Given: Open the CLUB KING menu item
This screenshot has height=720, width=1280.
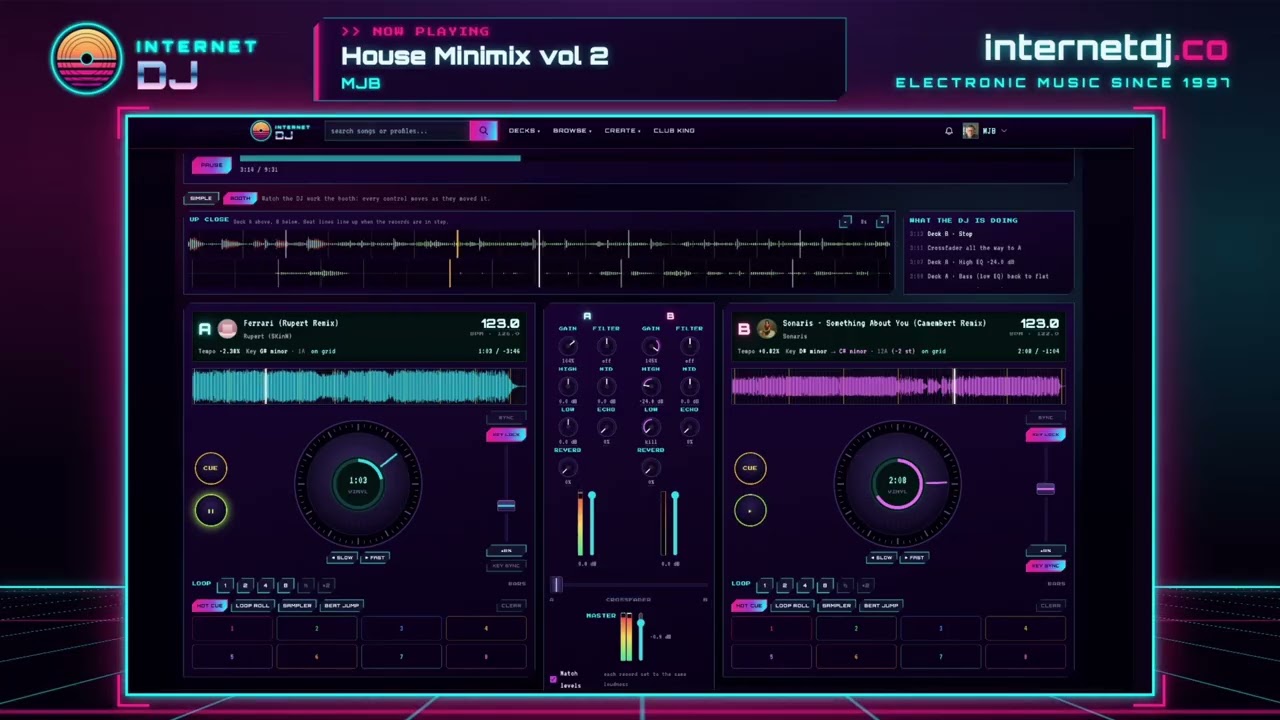Looking at the screenshot, I should pyautogui.click(x=674, y=131).
